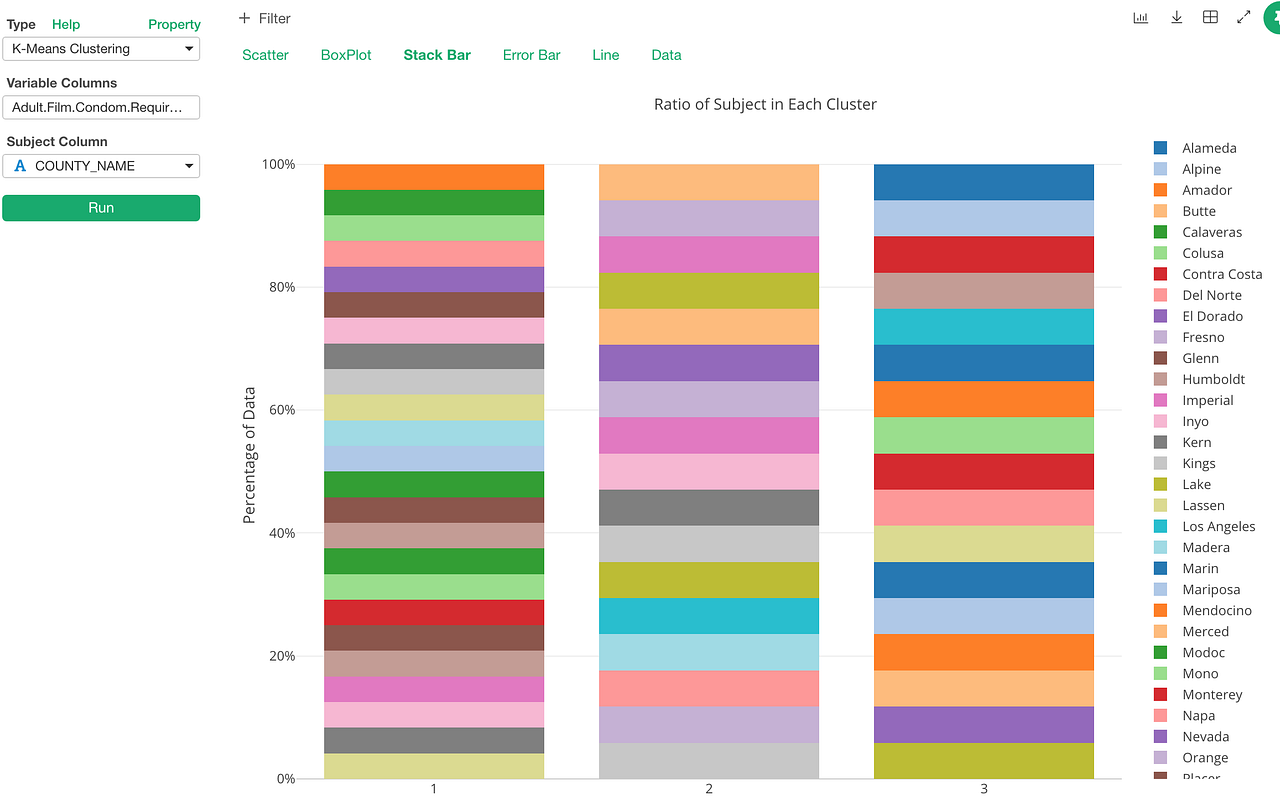
Task: Switch to the Scatter tab
Action: 265,55
